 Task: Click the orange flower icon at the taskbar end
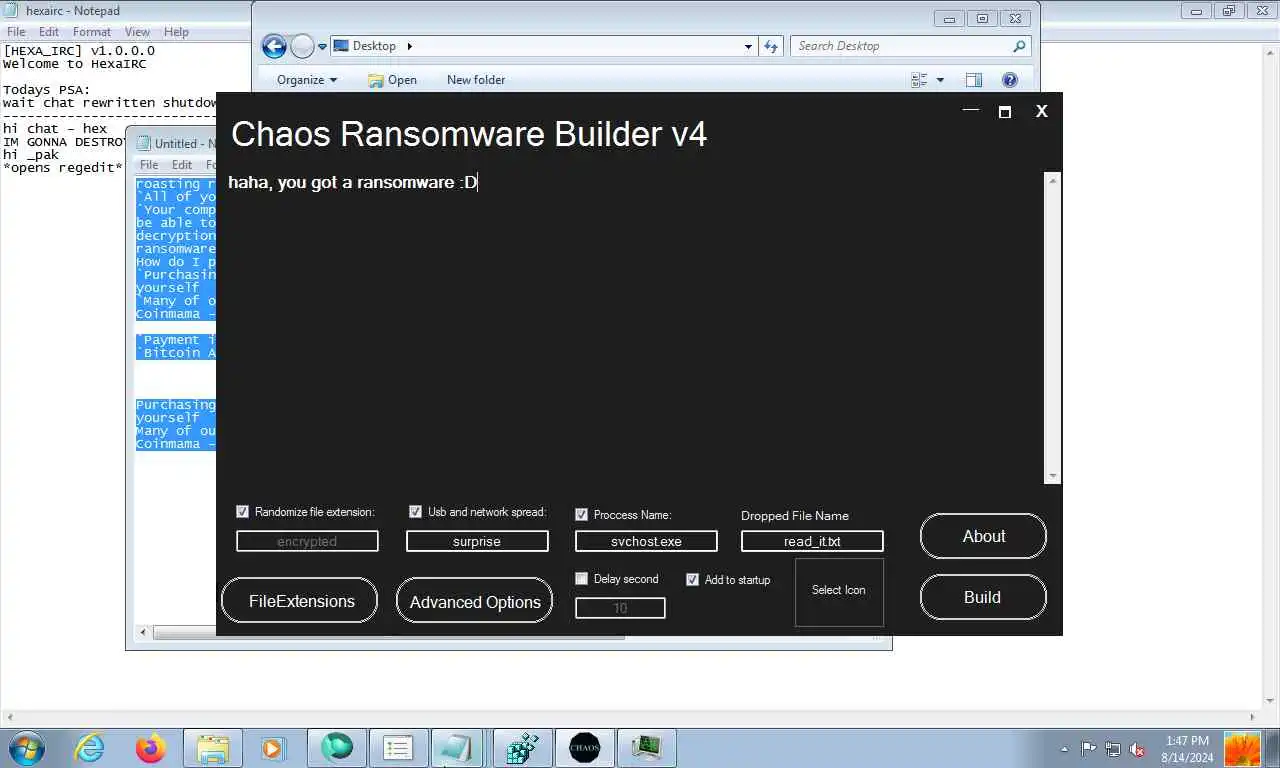coord(1242,749)
